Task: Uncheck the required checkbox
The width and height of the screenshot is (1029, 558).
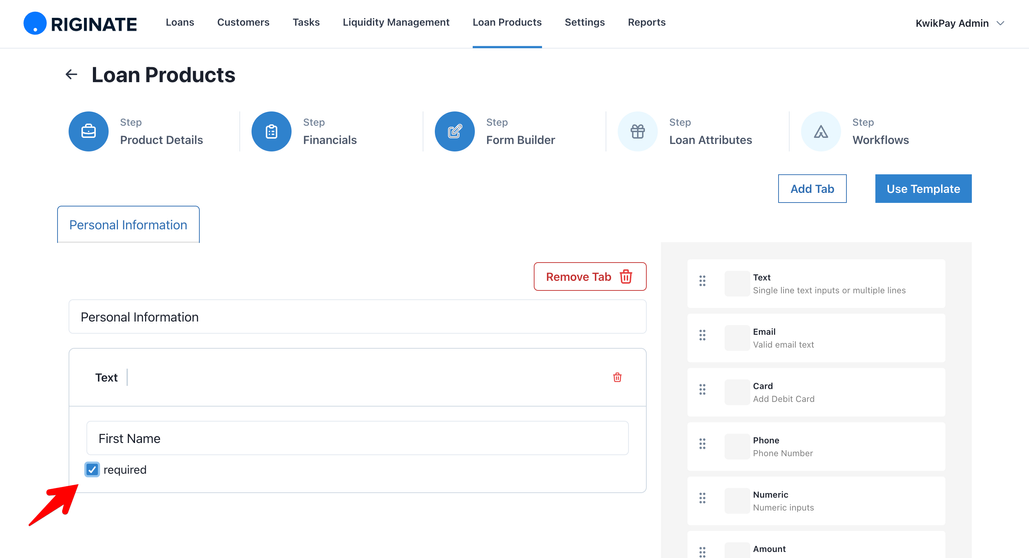Action: tap(92, 469)
